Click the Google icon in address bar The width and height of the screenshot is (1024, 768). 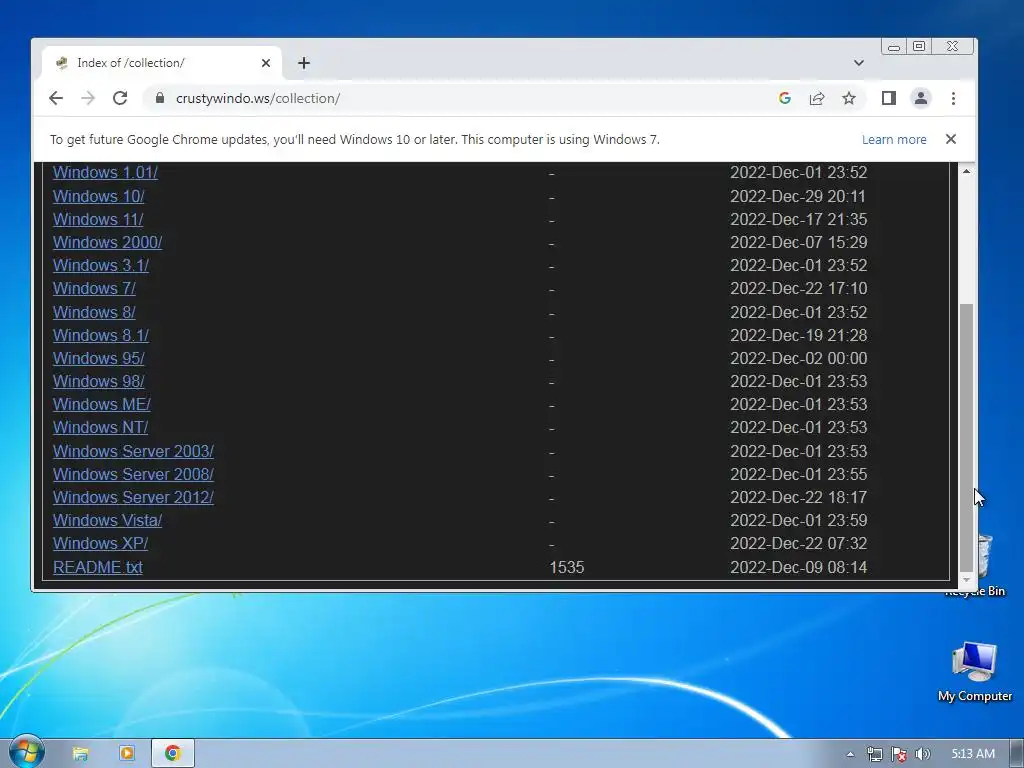point(785,98)
